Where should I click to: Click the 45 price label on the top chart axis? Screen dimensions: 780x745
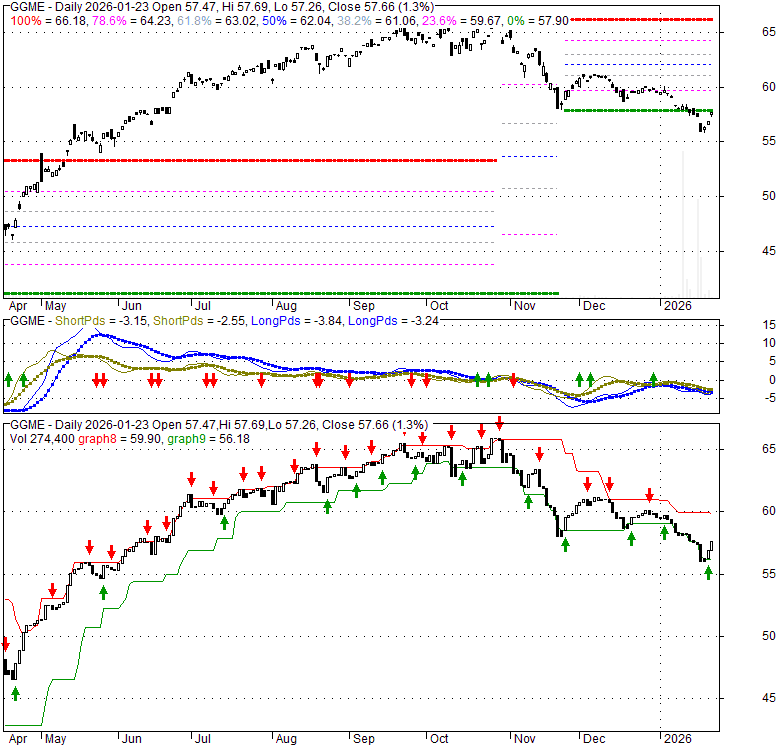[769, 251]
